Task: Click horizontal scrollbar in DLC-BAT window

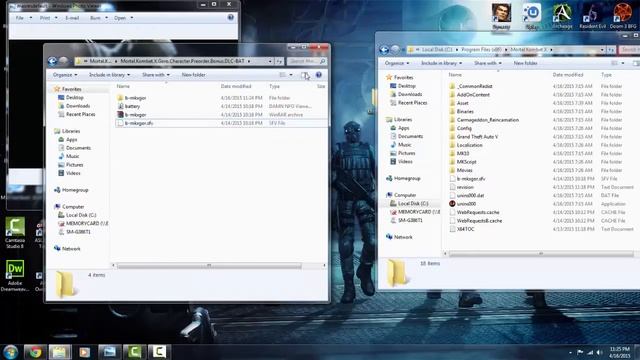Action: [x=209, y=266]
